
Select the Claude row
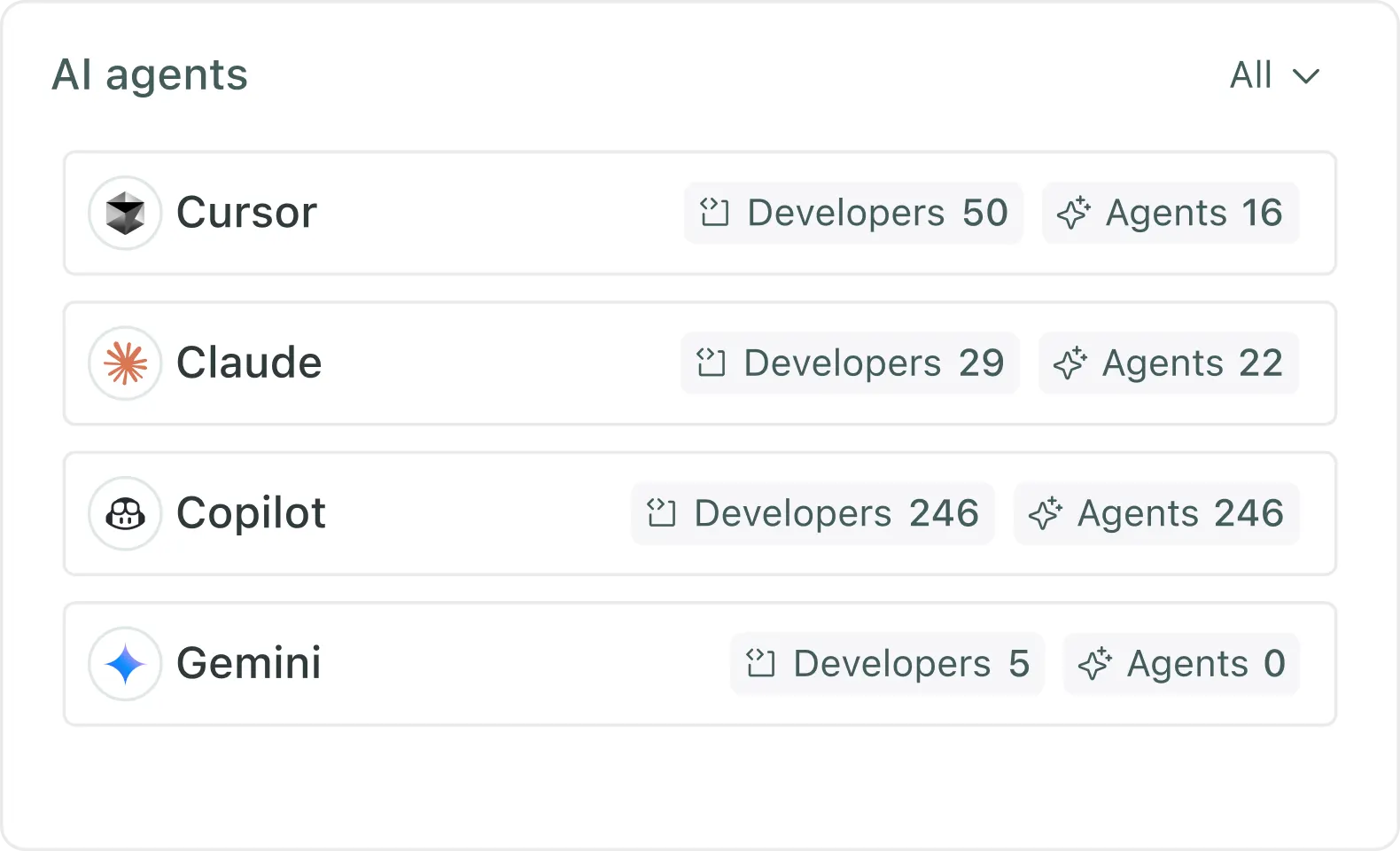443,363
